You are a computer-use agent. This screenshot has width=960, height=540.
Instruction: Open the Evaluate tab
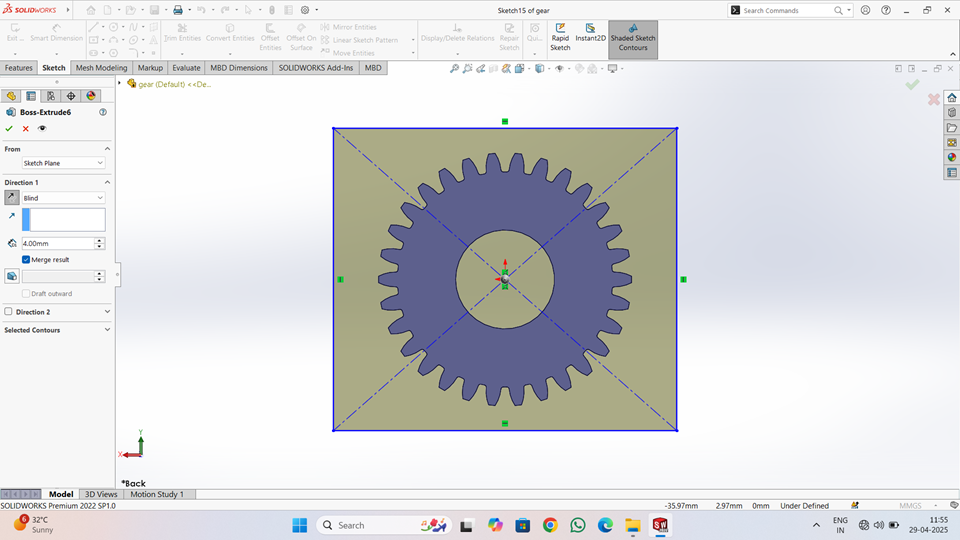186,68
